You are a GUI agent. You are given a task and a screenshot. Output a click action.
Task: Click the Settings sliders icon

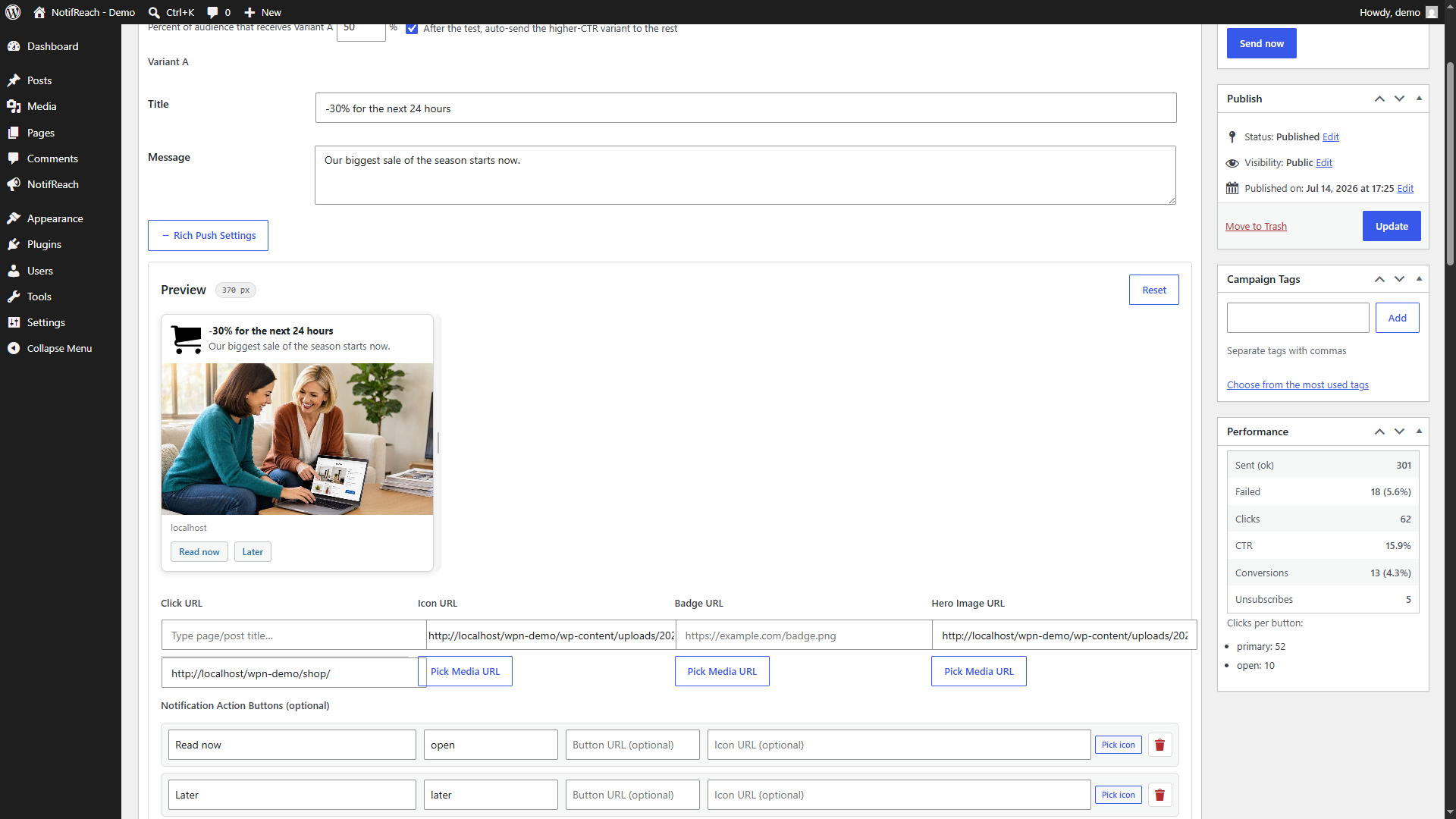click(14, 322)
